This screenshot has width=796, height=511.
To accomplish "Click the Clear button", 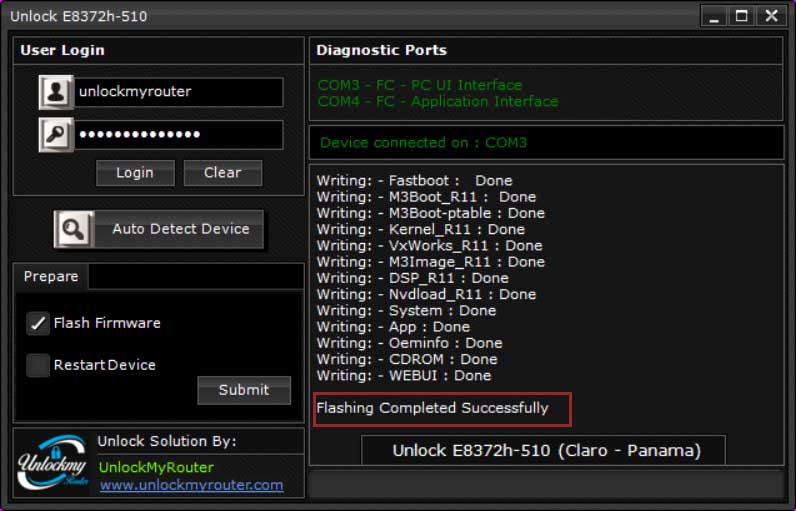I will (223, 173).
